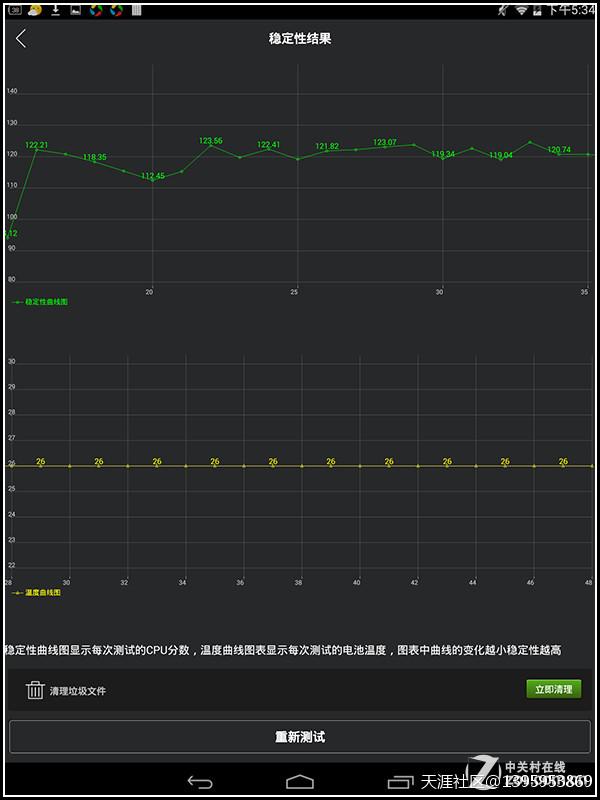Tap the explanation text about 稳定性曲线图 and CPU分数
The image size is (600, 800).
click(x=283, y=651)
